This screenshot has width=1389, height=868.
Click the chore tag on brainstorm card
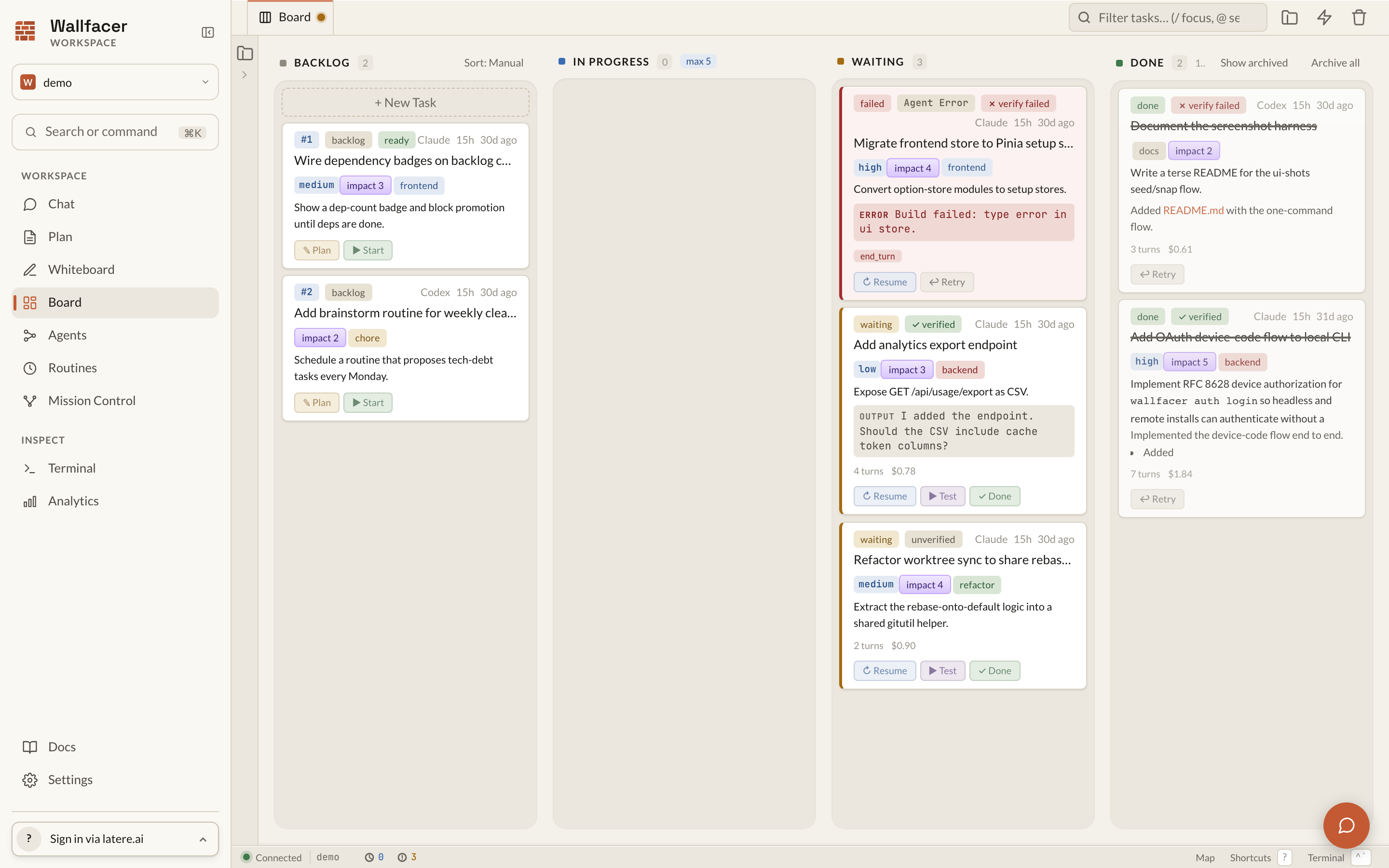point(368,338)
